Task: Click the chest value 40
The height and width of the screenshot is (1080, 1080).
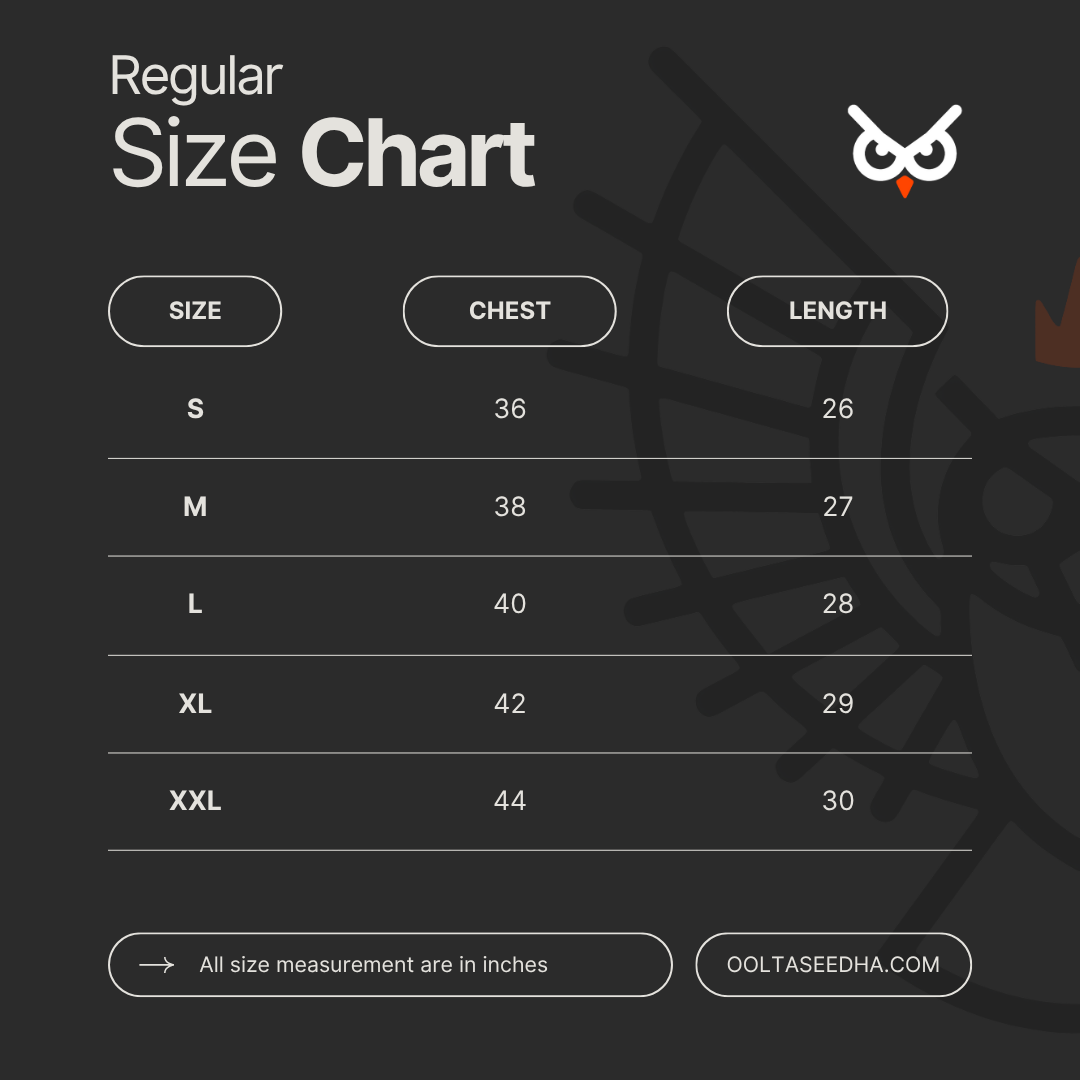Action: (510, 604)
